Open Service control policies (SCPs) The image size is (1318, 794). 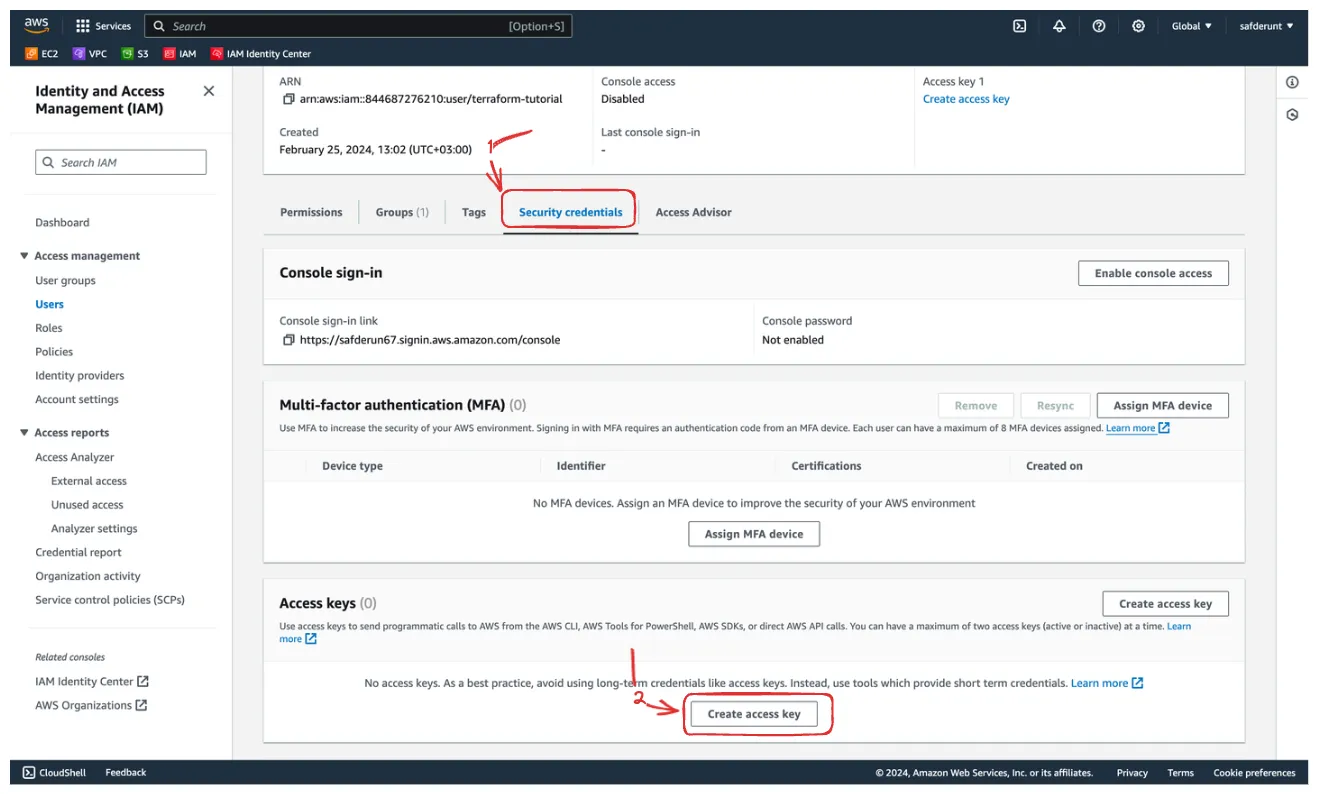coord(110,600)
